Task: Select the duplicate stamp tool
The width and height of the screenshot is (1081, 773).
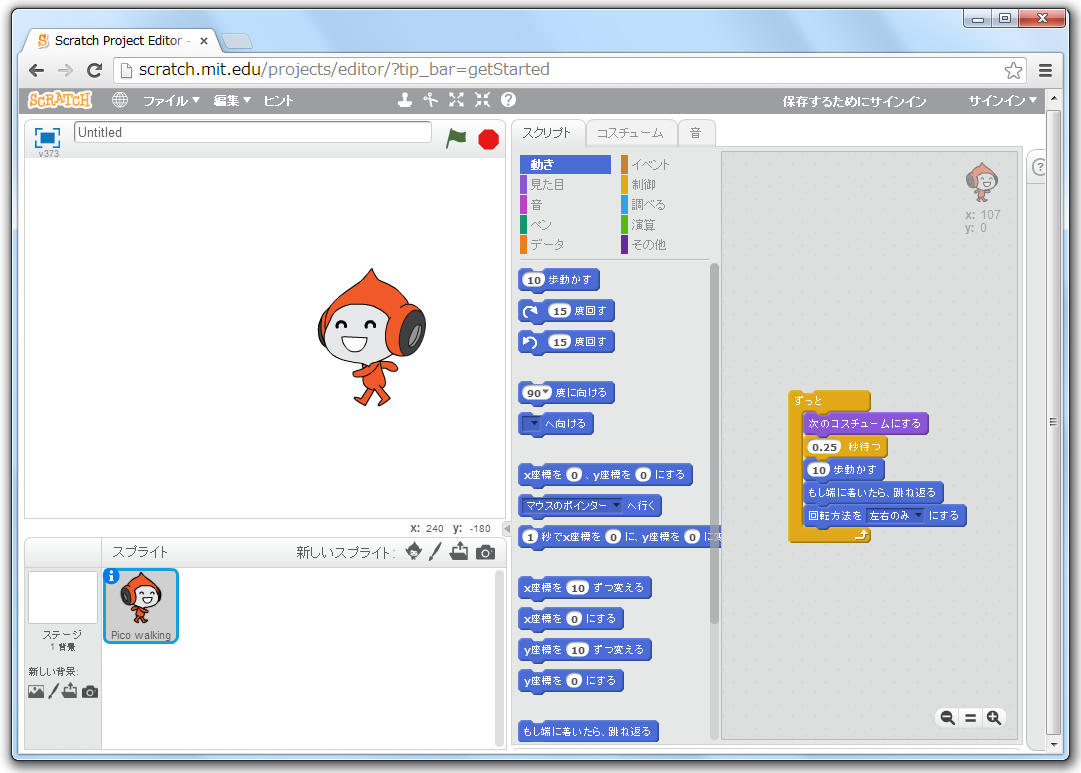Action: coord(405,100)
